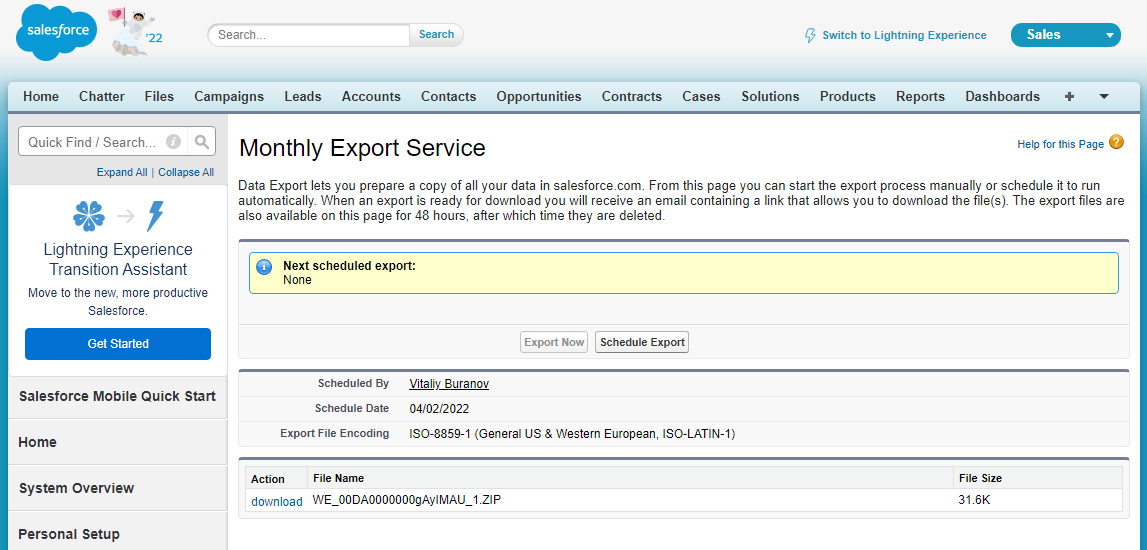Open the Chatter tab
This screenshot has height=550, width=1147.
coord(102,97)
